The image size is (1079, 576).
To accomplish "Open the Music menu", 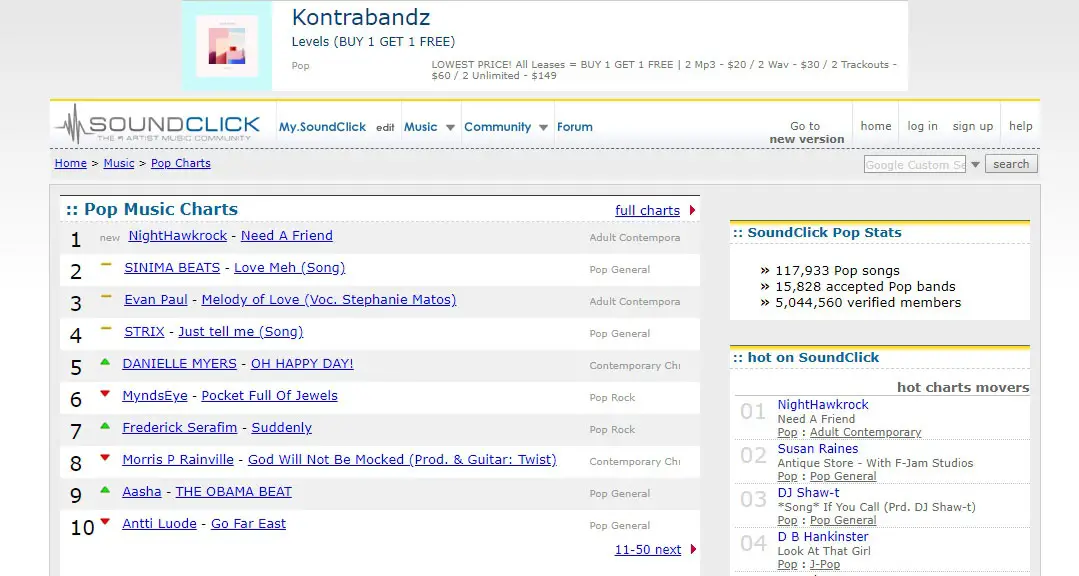I will pos(420,127).
